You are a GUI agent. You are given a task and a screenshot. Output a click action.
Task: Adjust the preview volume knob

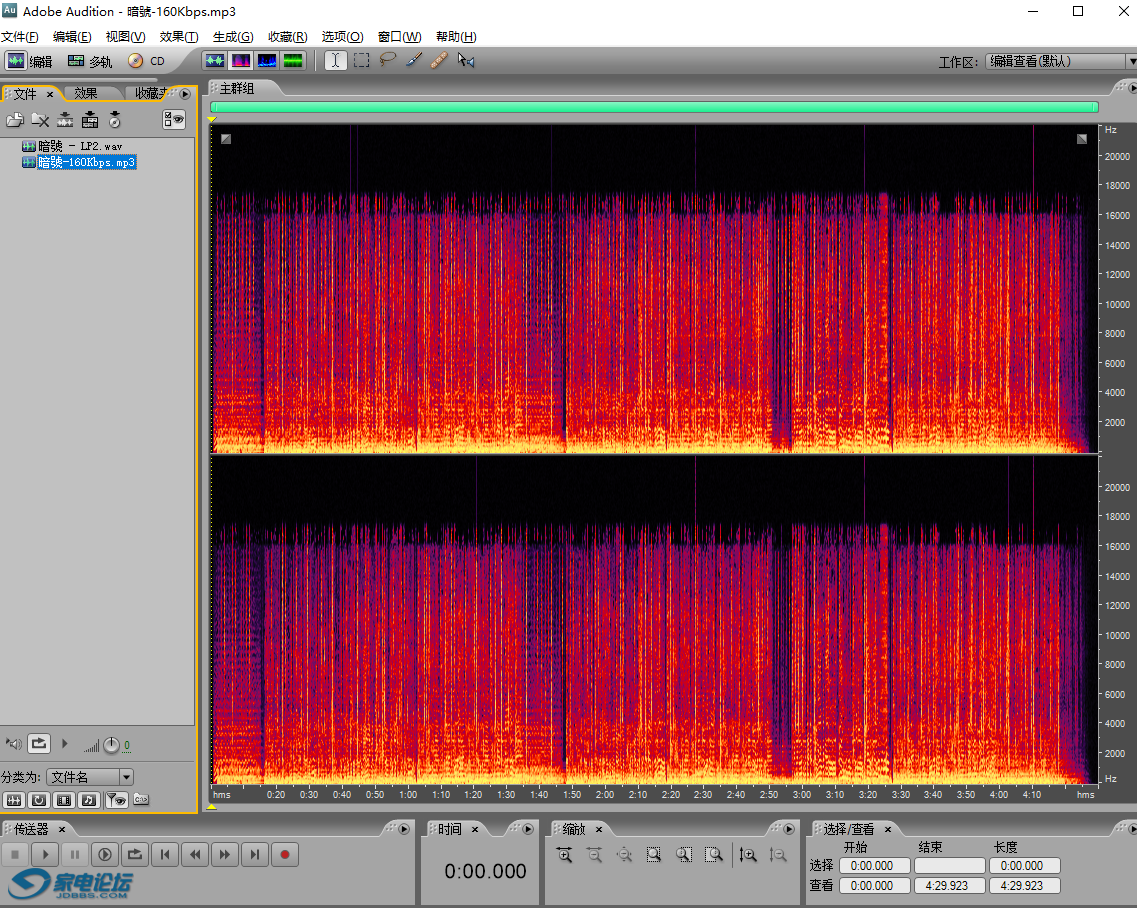[x=111, y=745]
